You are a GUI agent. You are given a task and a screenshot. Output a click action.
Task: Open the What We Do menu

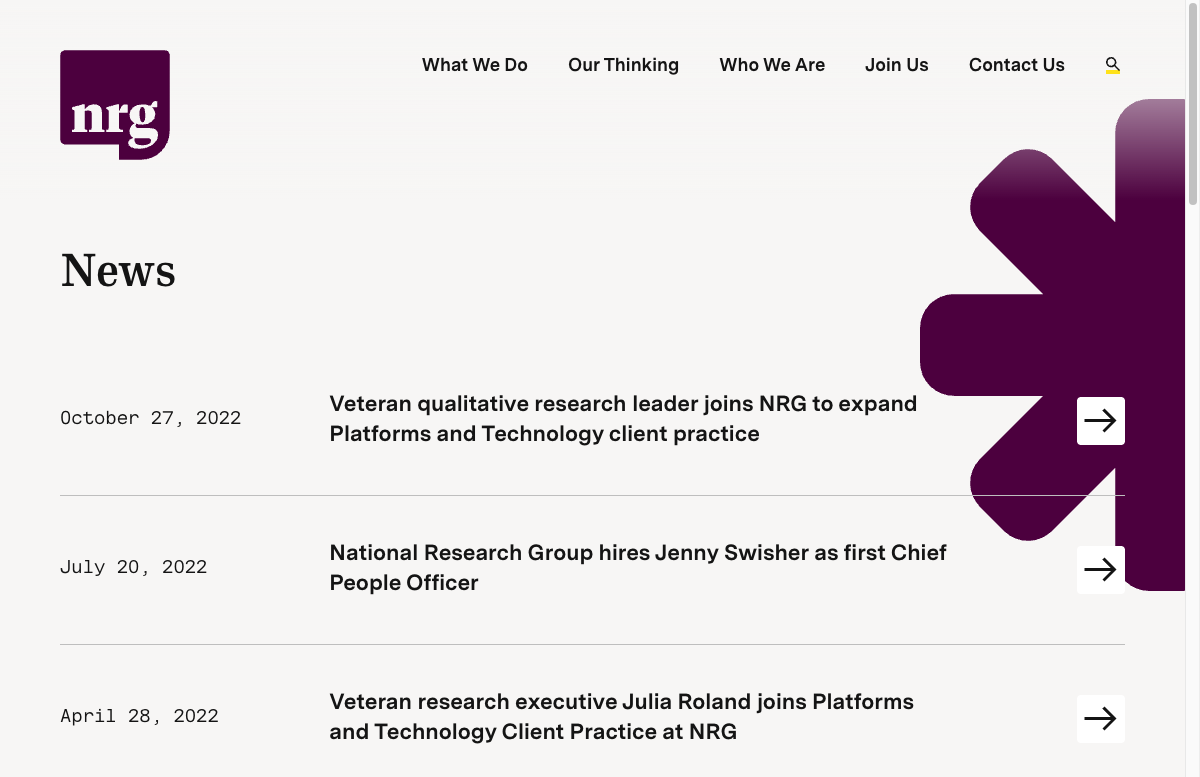pyautogui.click(x=474, y=65)
